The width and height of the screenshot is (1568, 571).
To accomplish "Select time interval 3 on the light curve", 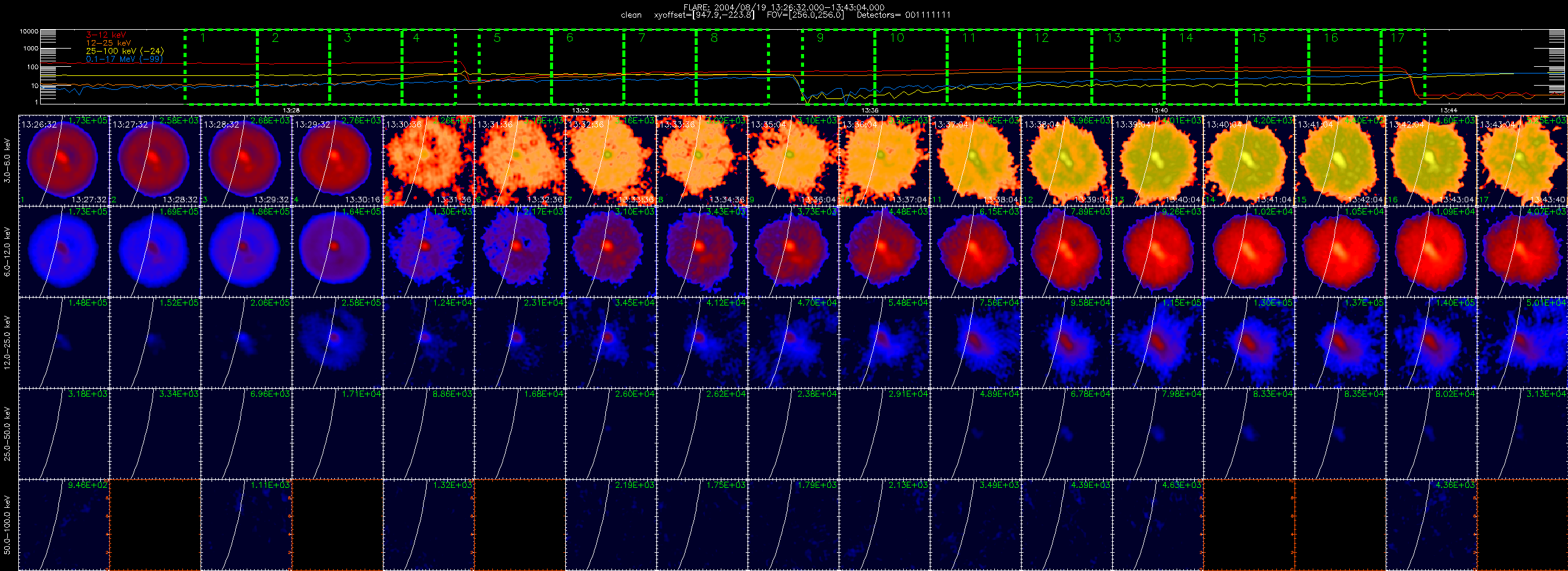I will pyautogui.click(x=366, y=66).
